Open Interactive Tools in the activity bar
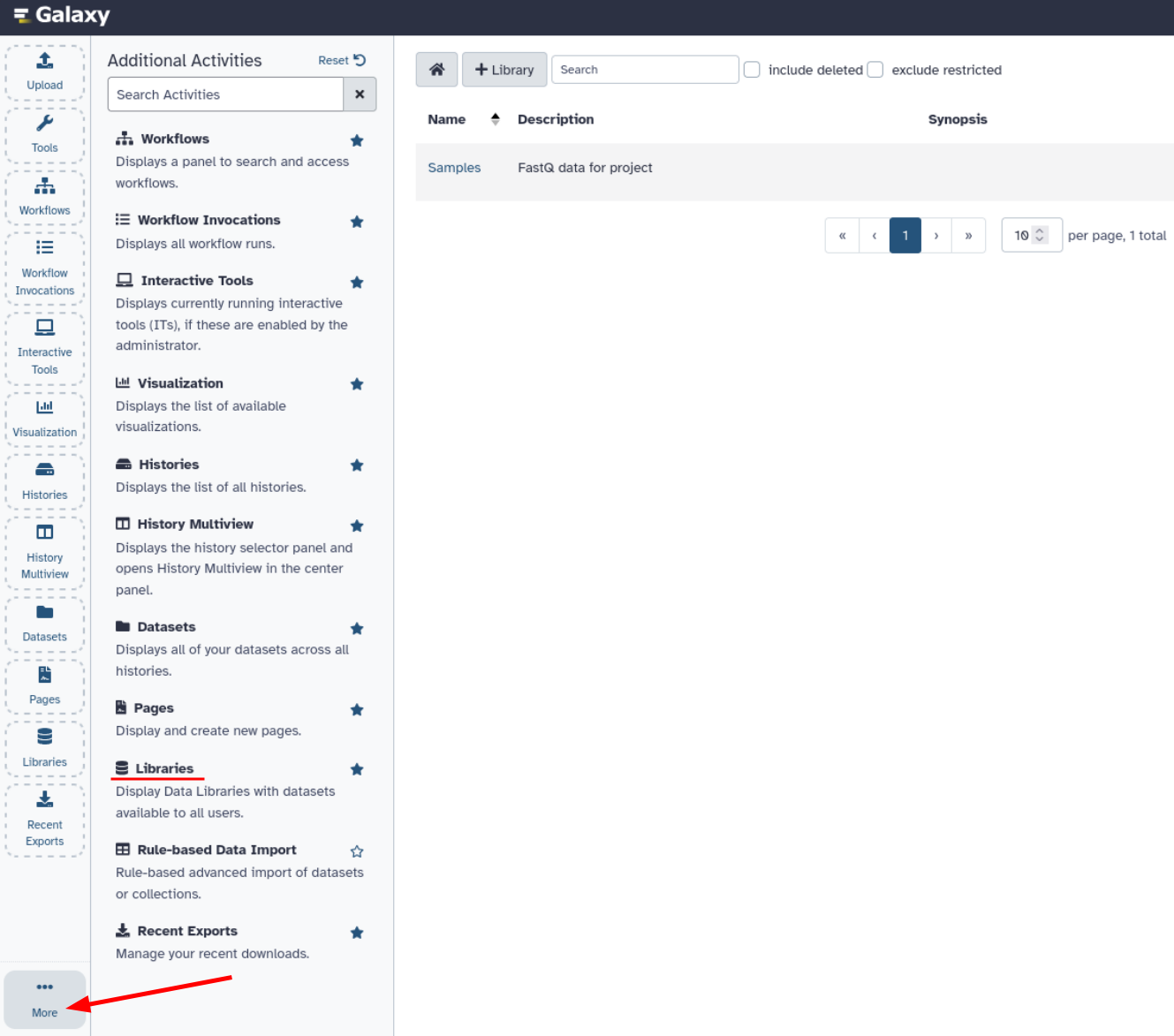Viewport: 1174px width, 1036px height. [44, 348]
